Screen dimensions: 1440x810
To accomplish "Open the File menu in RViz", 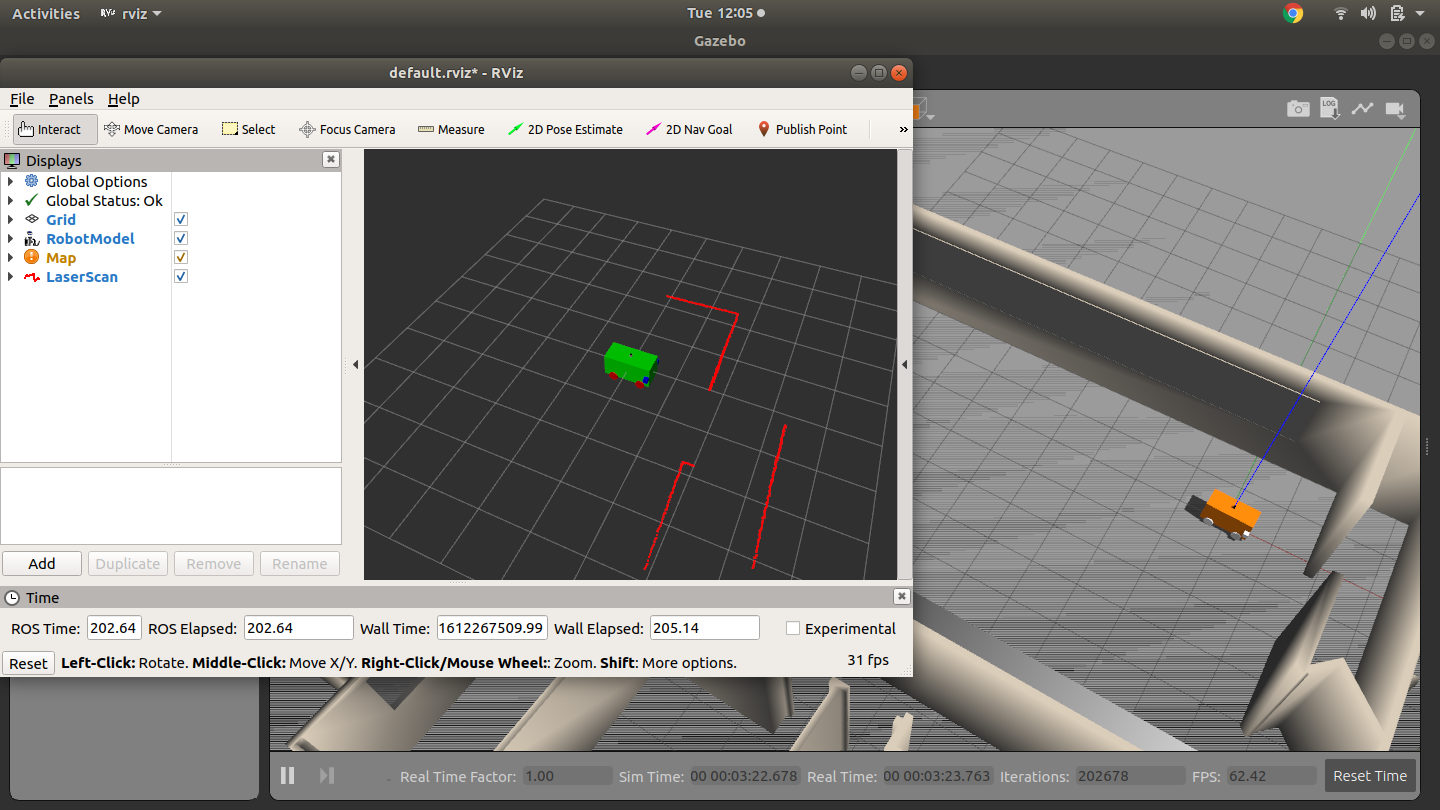I will (x=22, y=99).
